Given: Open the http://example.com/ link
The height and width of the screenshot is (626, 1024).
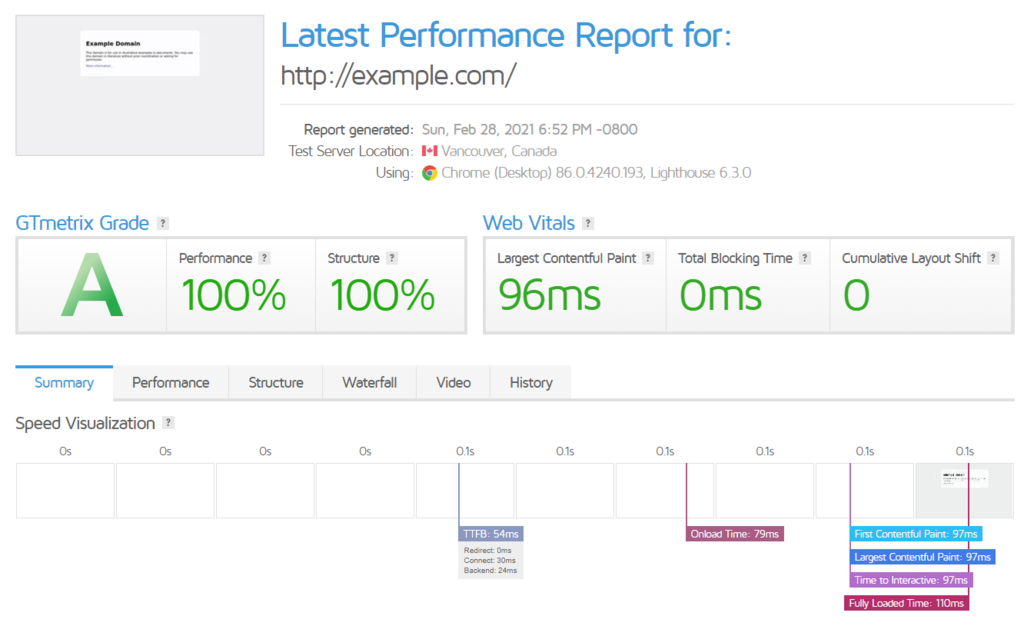Looking at the screenshot, I should coord(398,75).
